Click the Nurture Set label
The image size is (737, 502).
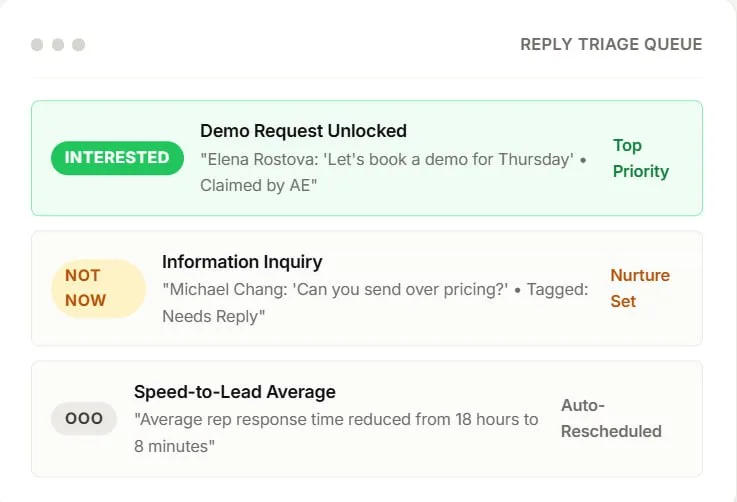[640, 288]
